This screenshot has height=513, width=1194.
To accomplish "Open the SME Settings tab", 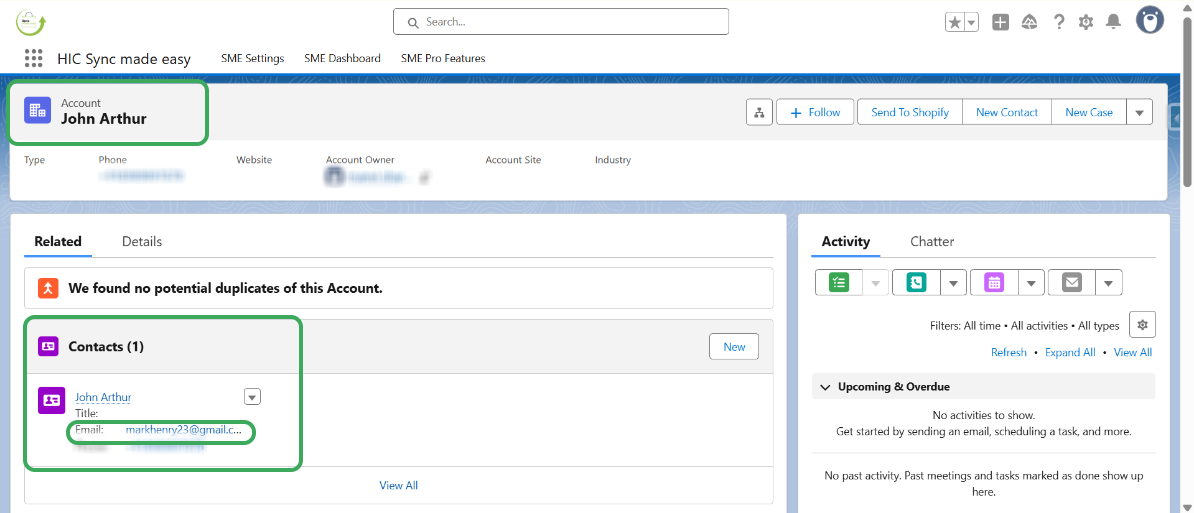I will 252,58.
